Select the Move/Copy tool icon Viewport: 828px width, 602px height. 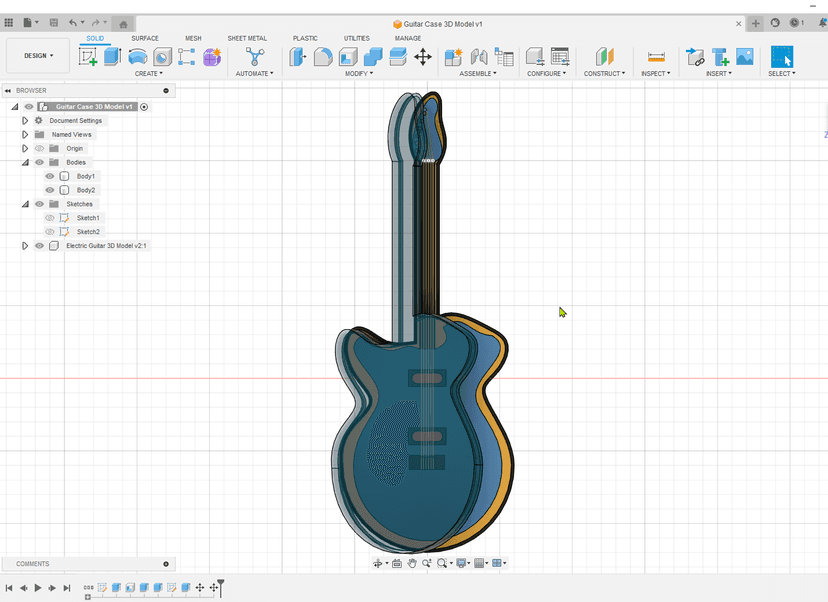423,57
